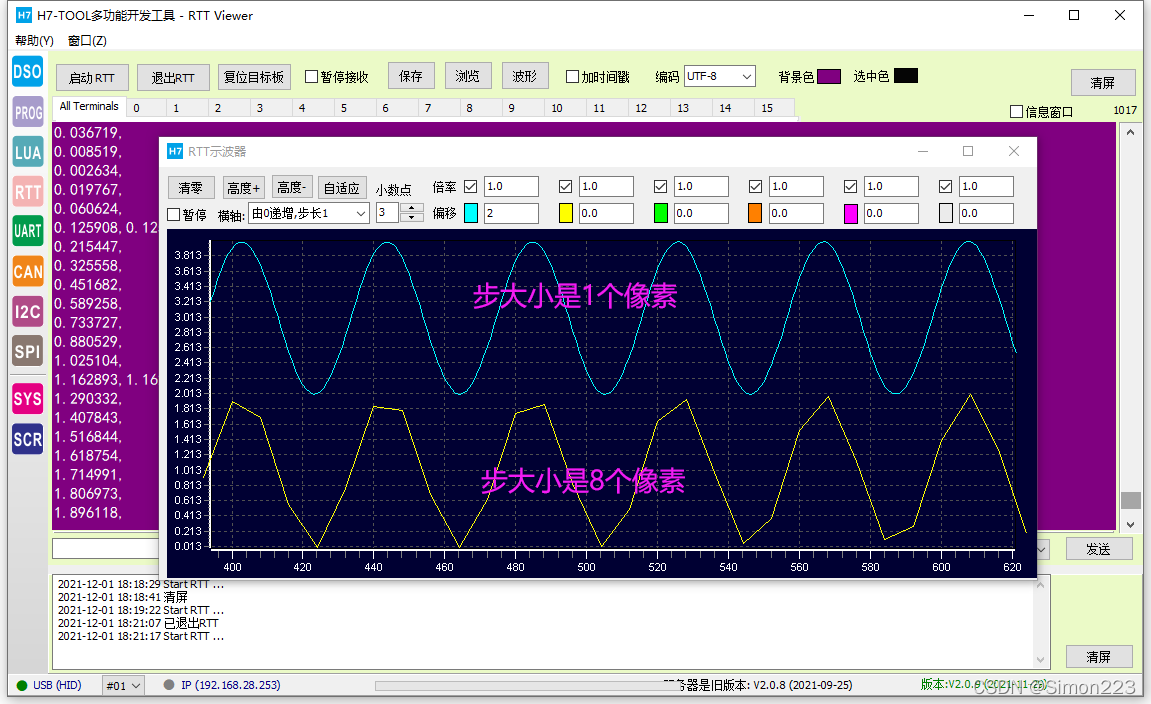
Task: Click the 清零 button in oscilloscope
Action: 191,188
